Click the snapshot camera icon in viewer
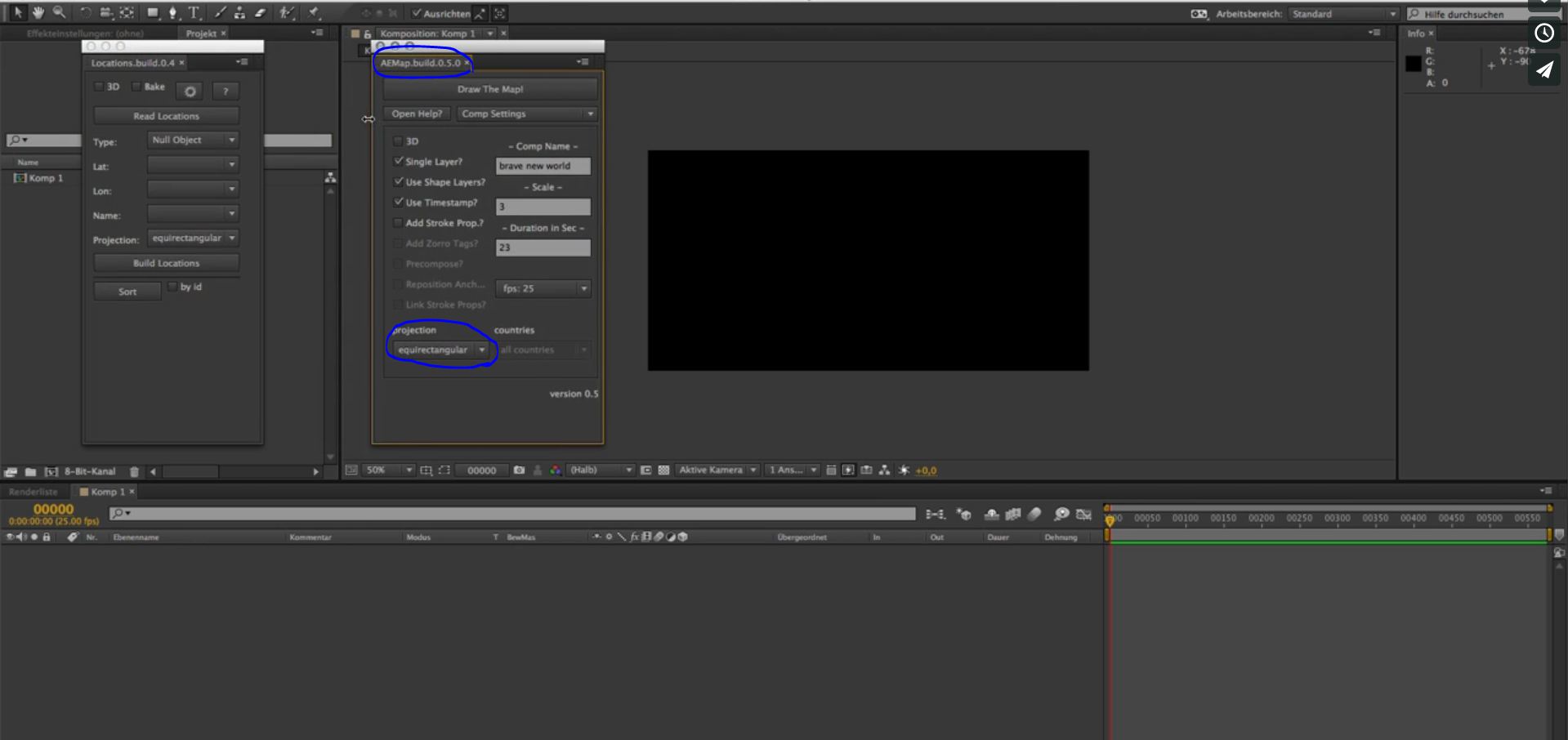The width and height of the screenshot is (1568, 740). [x=519, y=470]
